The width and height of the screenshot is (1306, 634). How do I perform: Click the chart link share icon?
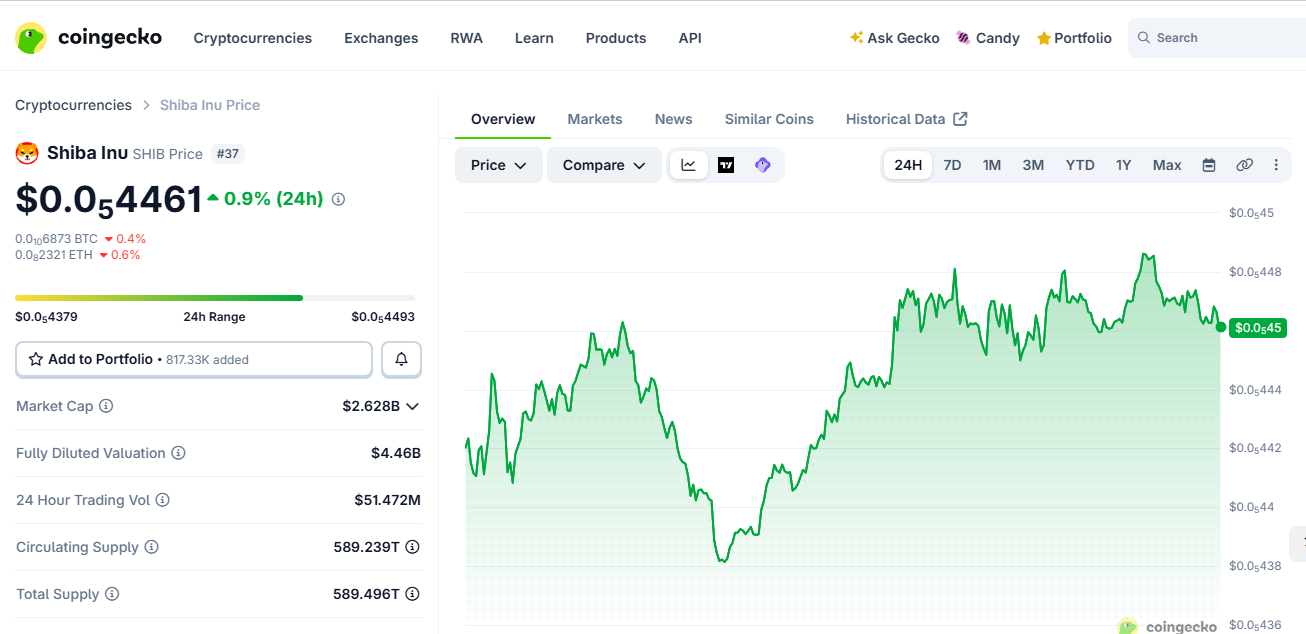[x=1244, y=165]
